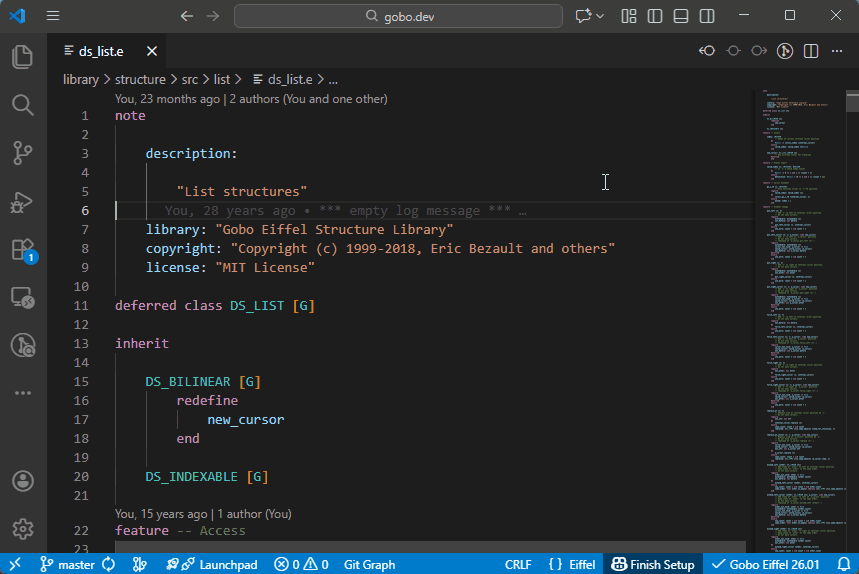Toggle the primary side bar visibility
This screenshot has height=574, width=859.
point(655,16)
